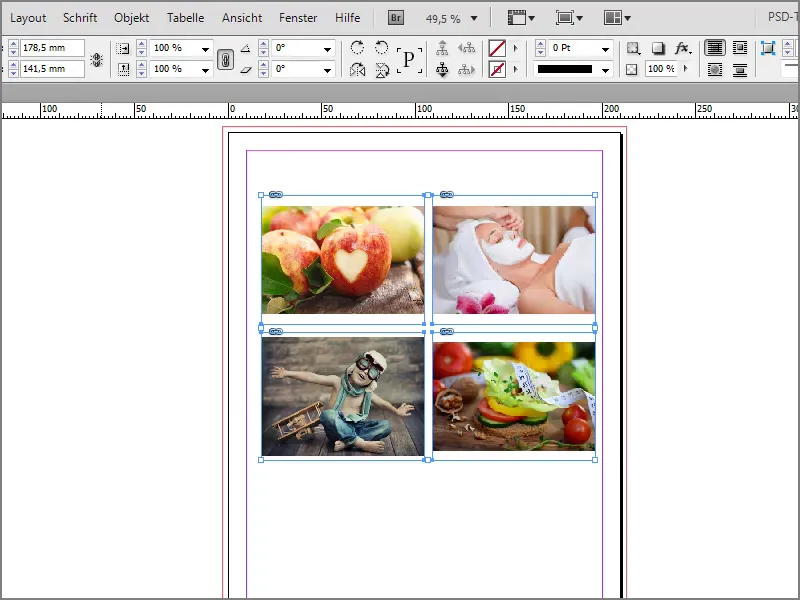Viewport: 800px width, 600px height.
Task: Click the screen mode icon in the application bar
Action: 567,17
